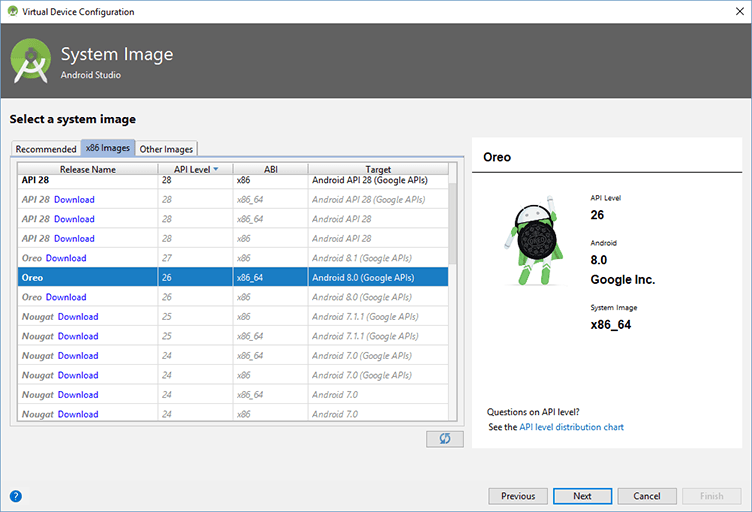
Task: Click API level 27 cell
Action: click(x=196, y=258)
